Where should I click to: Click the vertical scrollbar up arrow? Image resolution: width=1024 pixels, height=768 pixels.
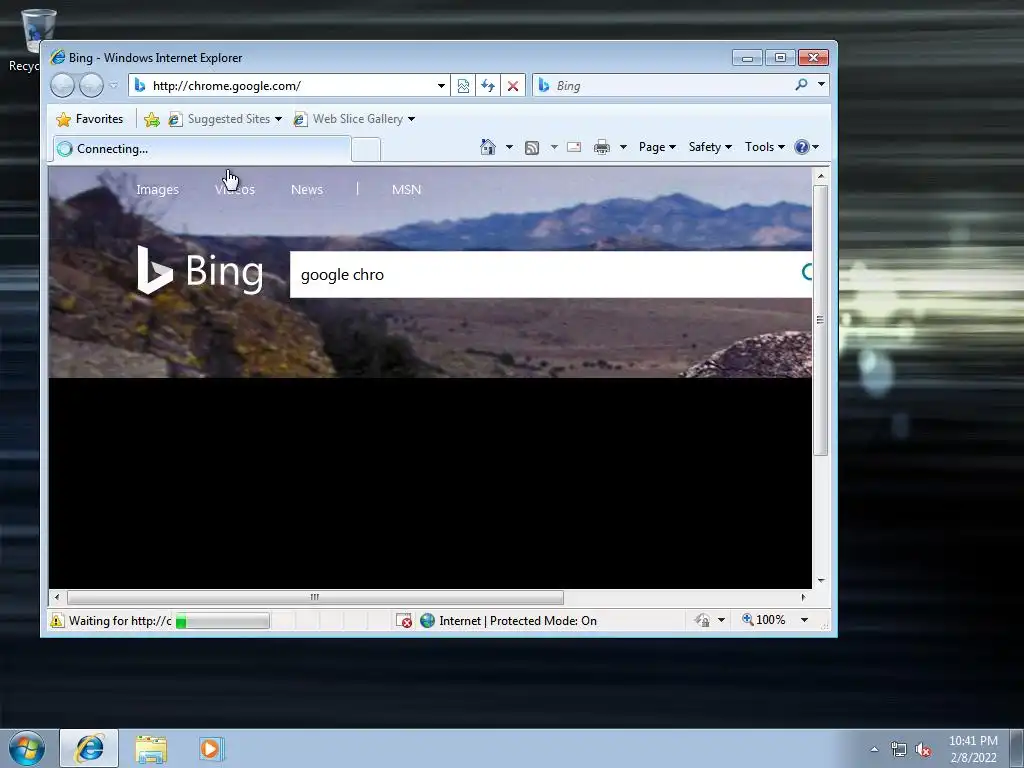821,176
